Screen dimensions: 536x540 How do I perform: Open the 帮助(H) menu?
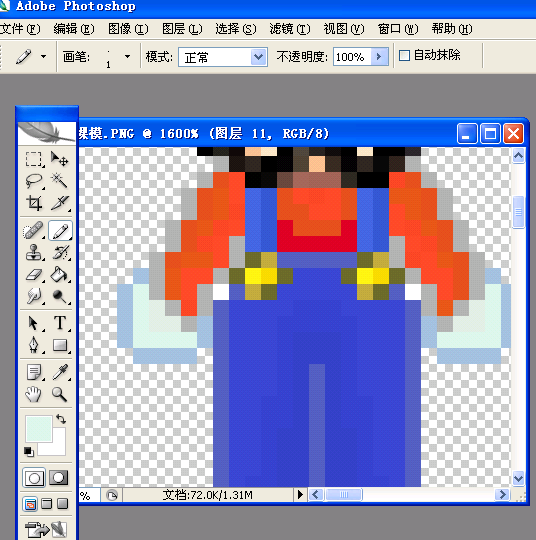pos(452,29)
